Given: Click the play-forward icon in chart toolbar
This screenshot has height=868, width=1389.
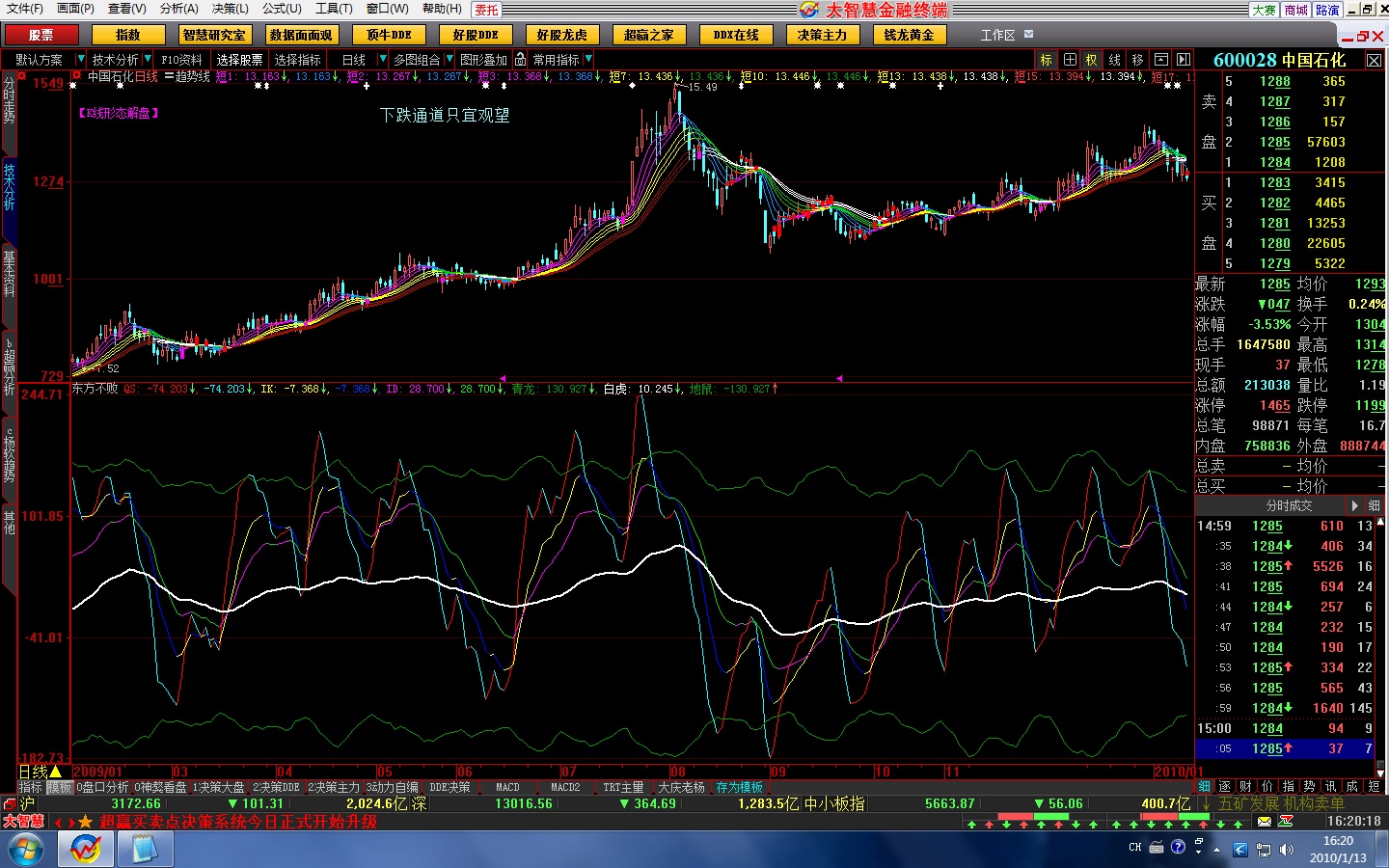Looking at the screenshot, I should tap(1184, 60).
